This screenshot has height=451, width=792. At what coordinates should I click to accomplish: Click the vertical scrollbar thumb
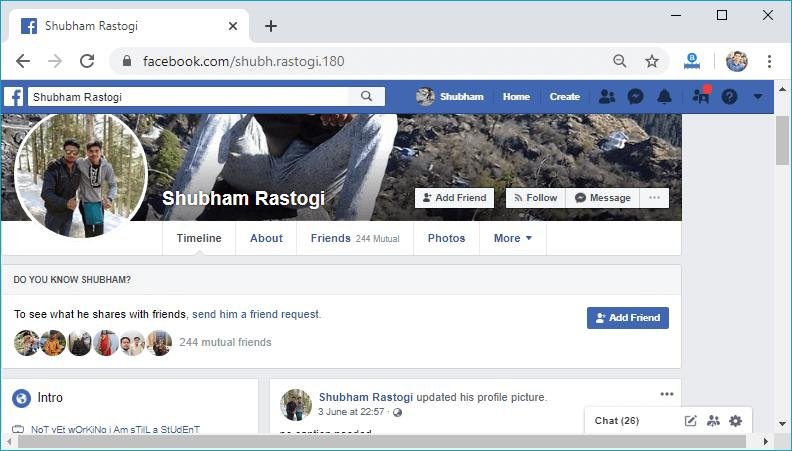[782, 140]
